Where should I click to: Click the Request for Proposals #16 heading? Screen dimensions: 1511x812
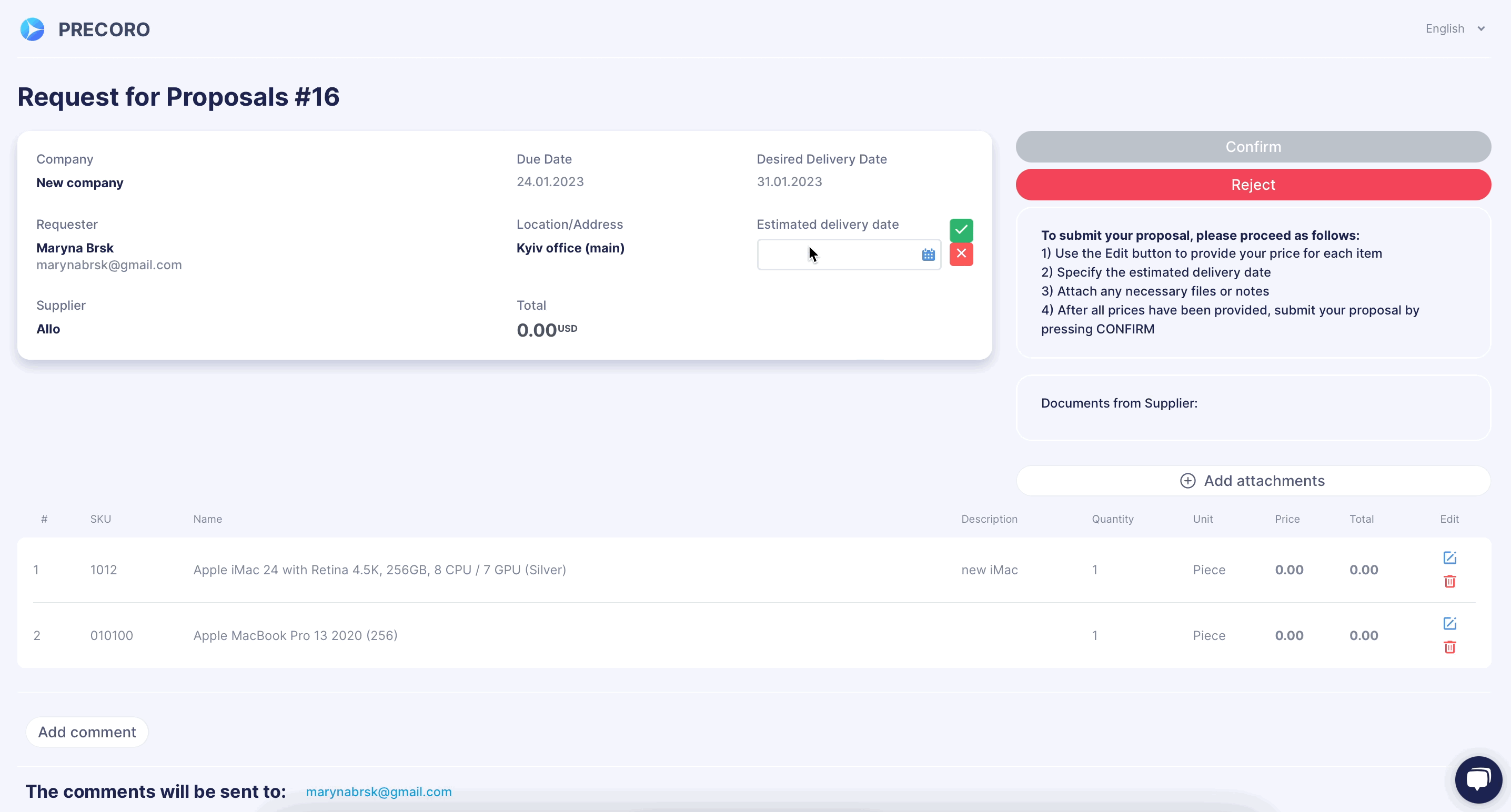178,97
